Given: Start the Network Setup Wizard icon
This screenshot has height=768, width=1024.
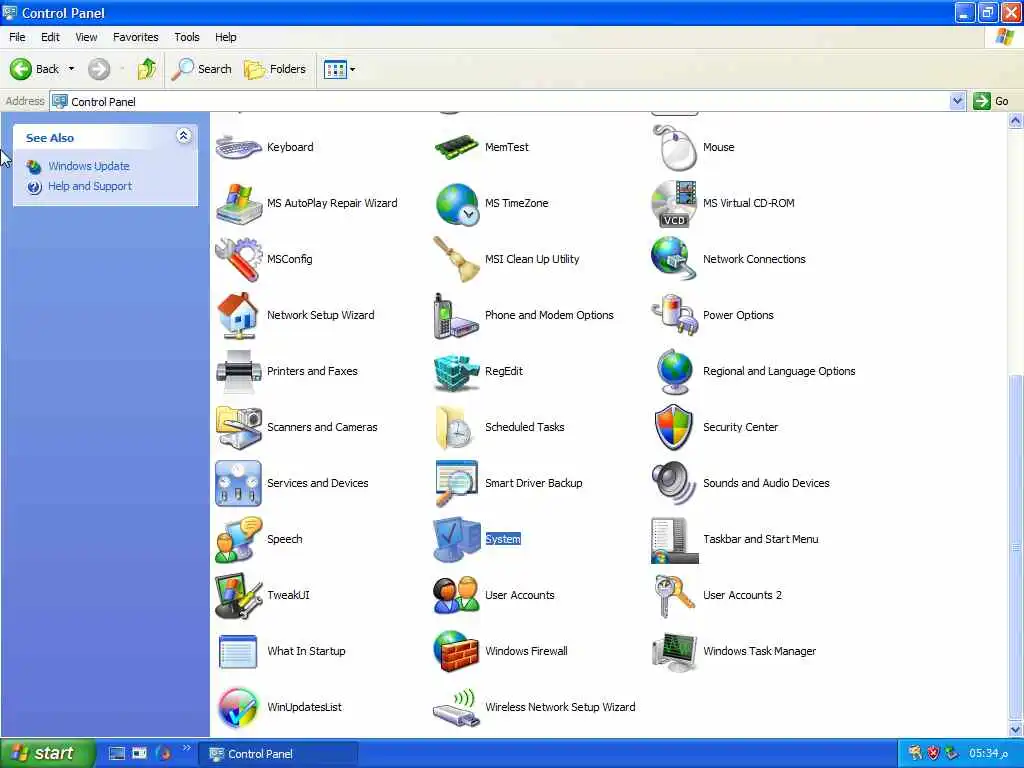Looking at the screenshot, I should (x=238, y=315).
